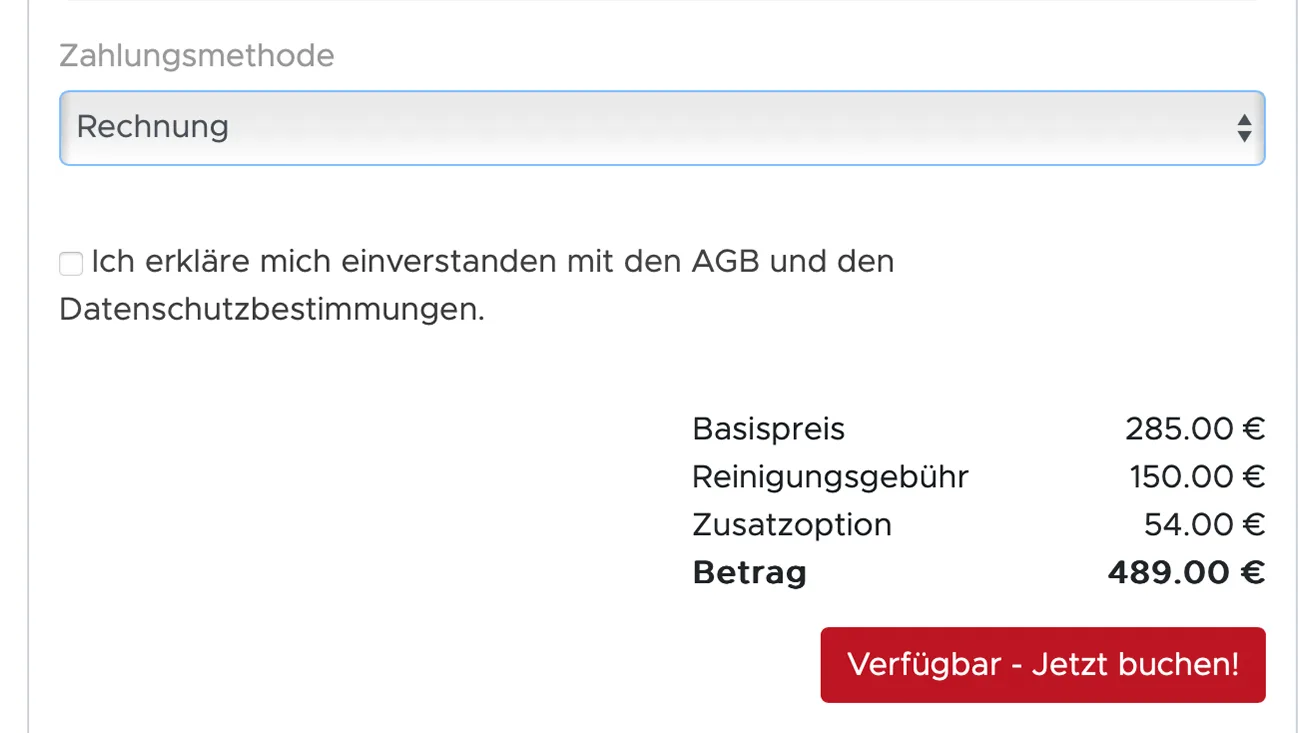Click the bold 489.00 total amount

click(1169, 573)
